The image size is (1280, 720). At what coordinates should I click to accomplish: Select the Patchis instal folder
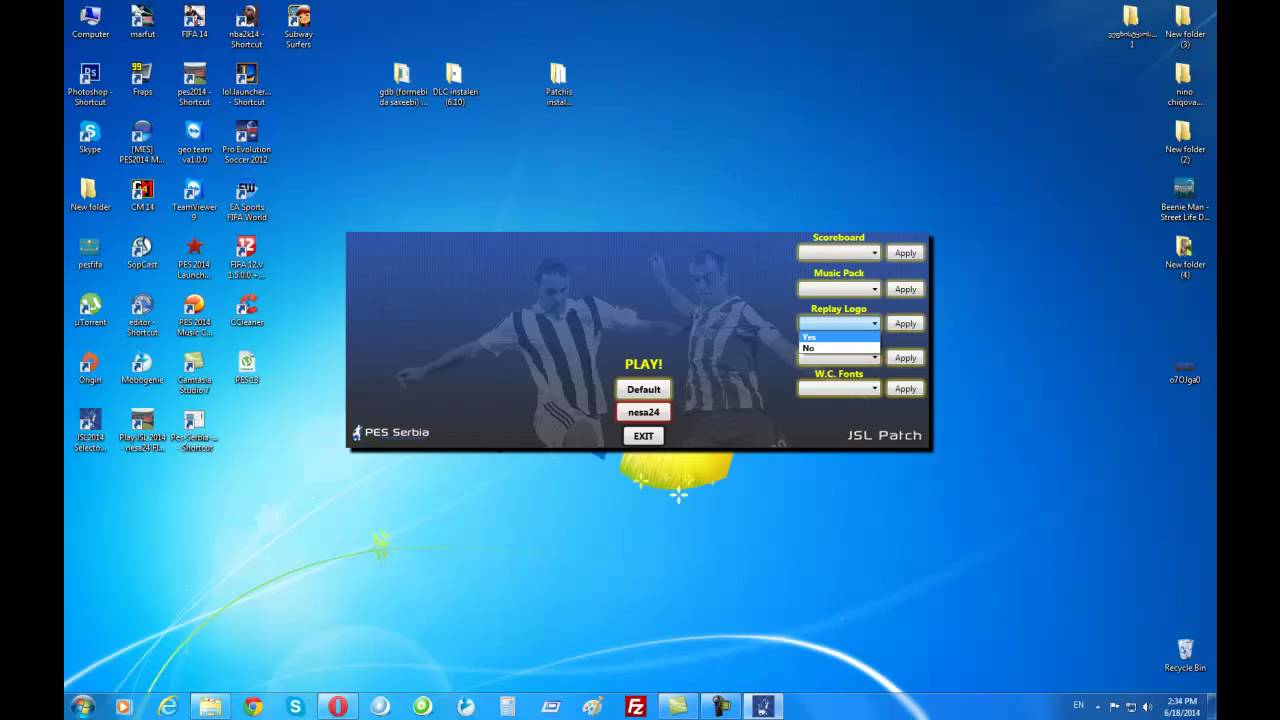[x=558, y=85]
